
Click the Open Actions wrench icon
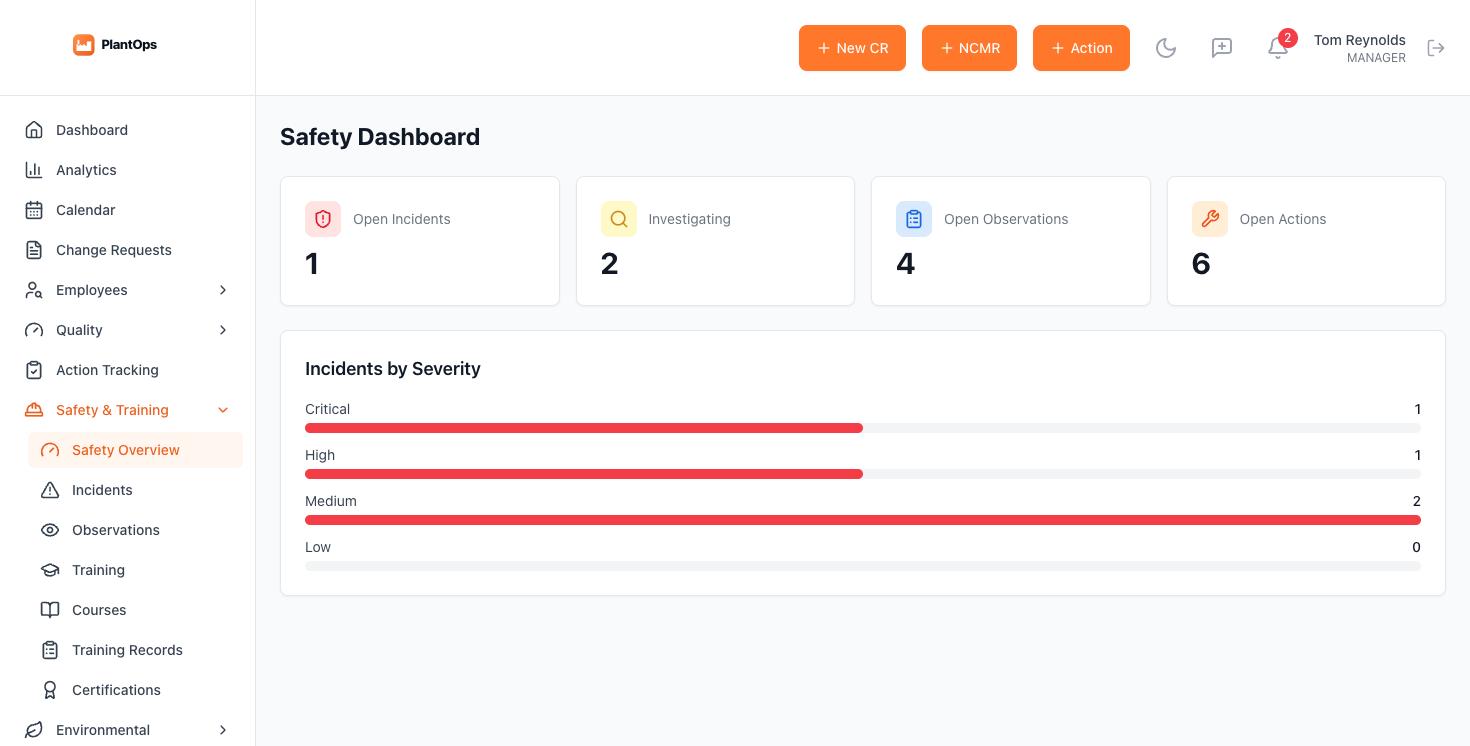click(x=1210, y=219)
